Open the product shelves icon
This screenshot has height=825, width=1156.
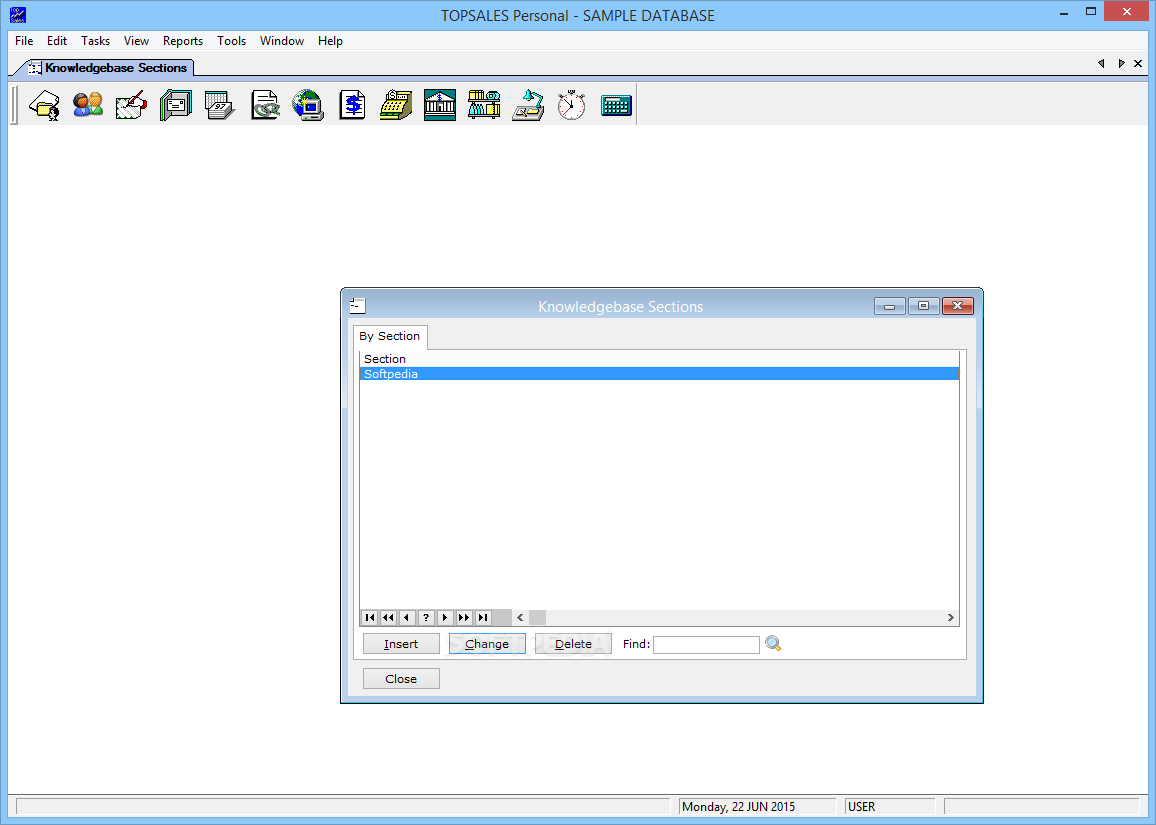point(484,105)
